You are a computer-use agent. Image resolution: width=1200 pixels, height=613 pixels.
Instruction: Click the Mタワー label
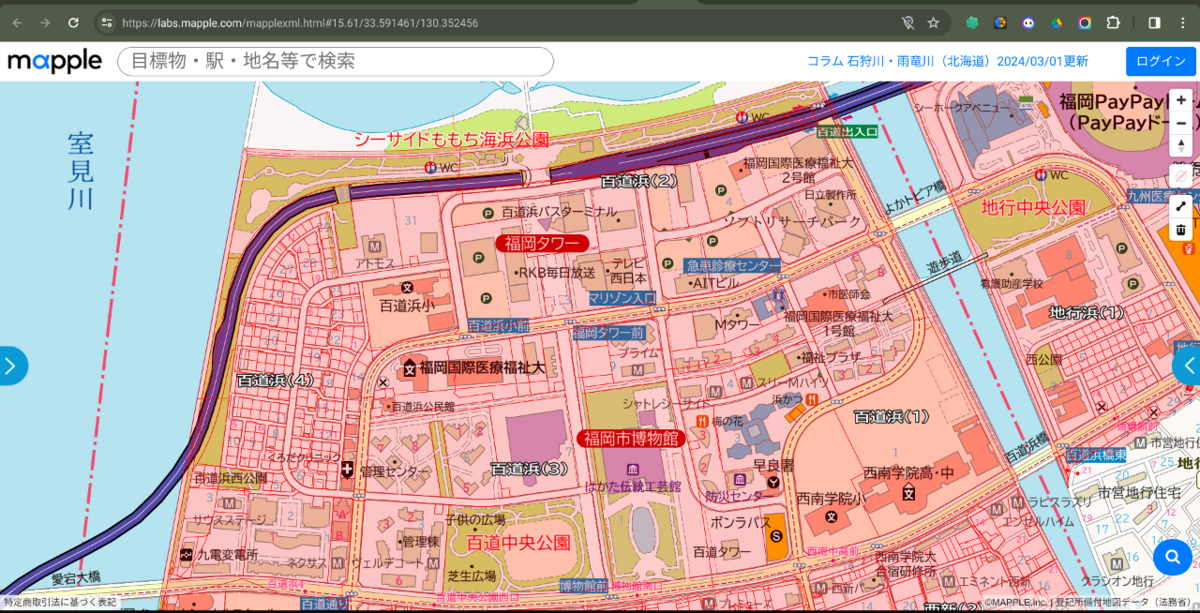tap(738, 325)
